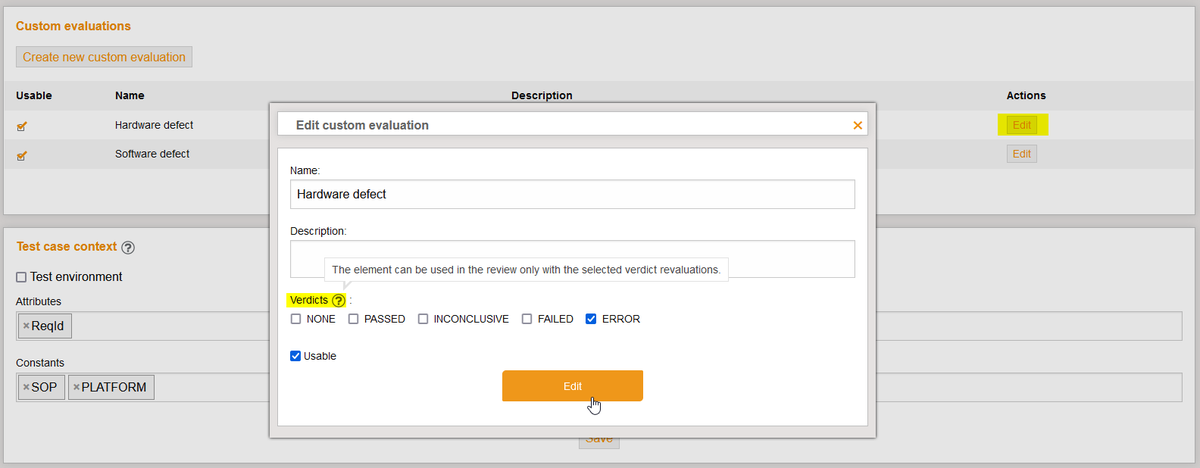Close the Edit custom evaluation dialog

click(857, 125)
